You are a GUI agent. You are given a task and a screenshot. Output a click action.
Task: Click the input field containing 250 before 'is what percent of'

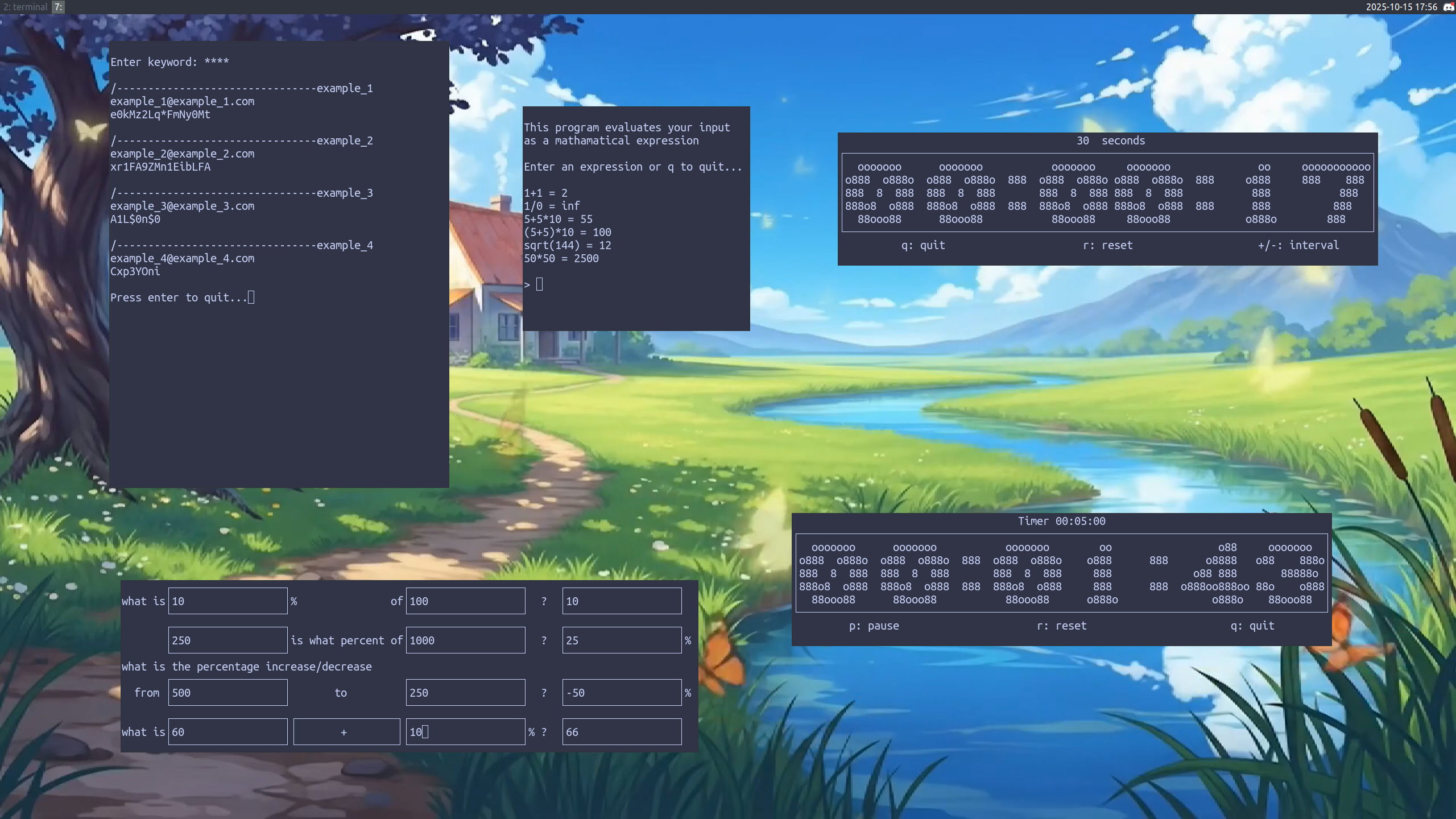pos(227,640)
